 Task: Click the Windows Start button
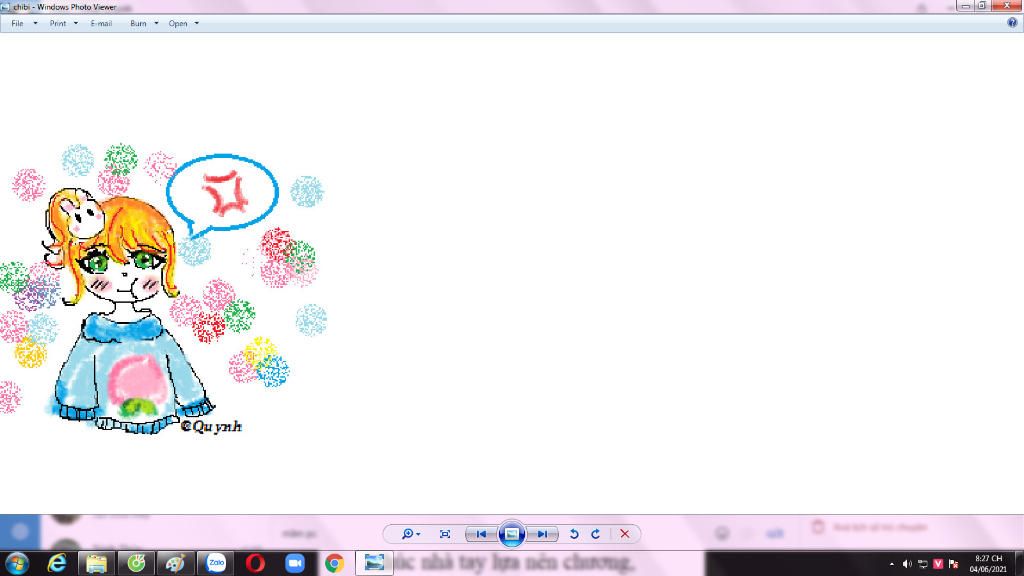pyautogui.click(x=17, y=563)
